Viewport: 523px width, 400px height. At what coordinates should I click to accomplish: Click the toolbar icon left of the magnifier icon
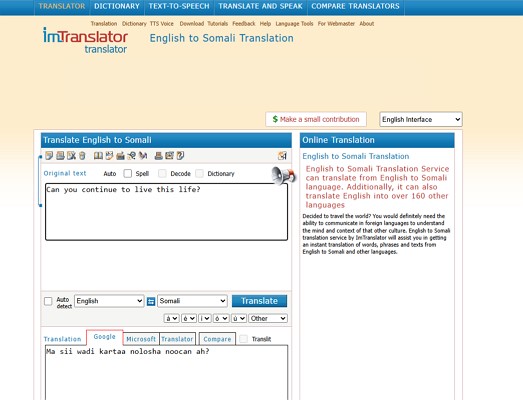pos(120,155)
